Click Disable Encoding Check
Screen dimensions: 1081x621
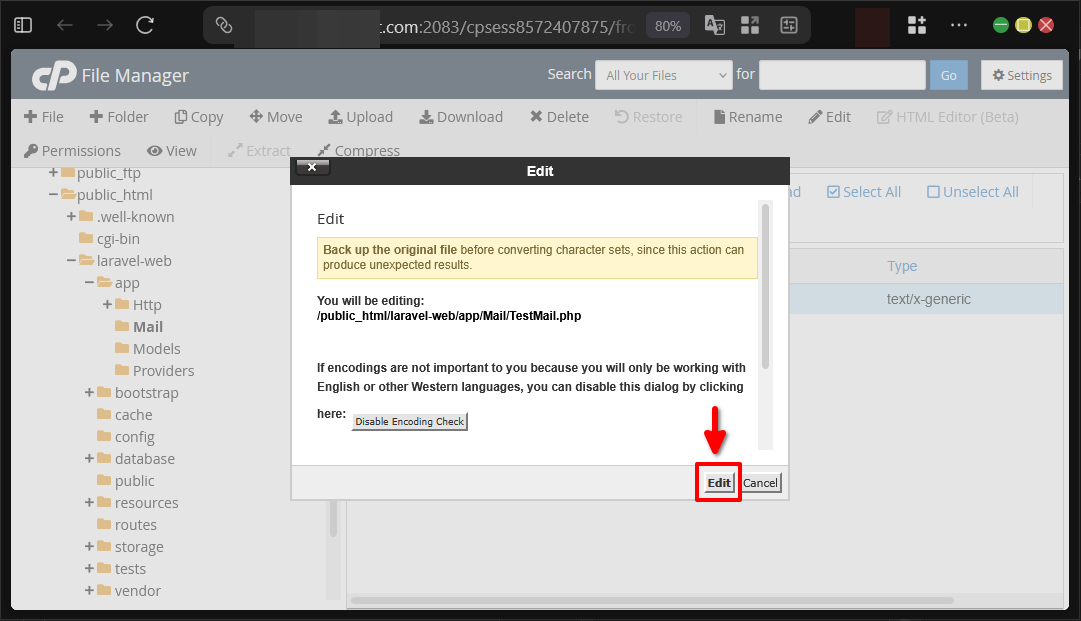click(x=409, y=421)
